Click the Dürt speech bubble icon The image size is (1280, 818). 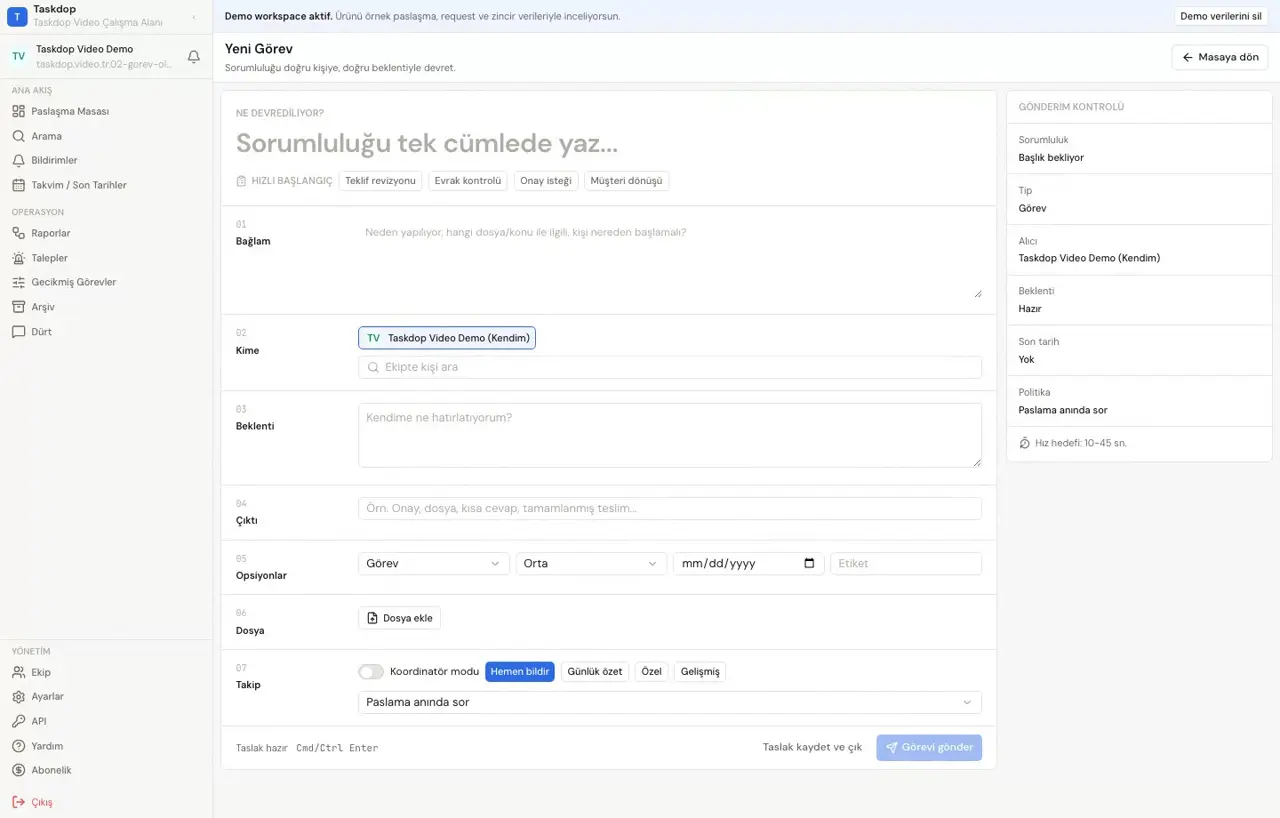click(19, 331)
